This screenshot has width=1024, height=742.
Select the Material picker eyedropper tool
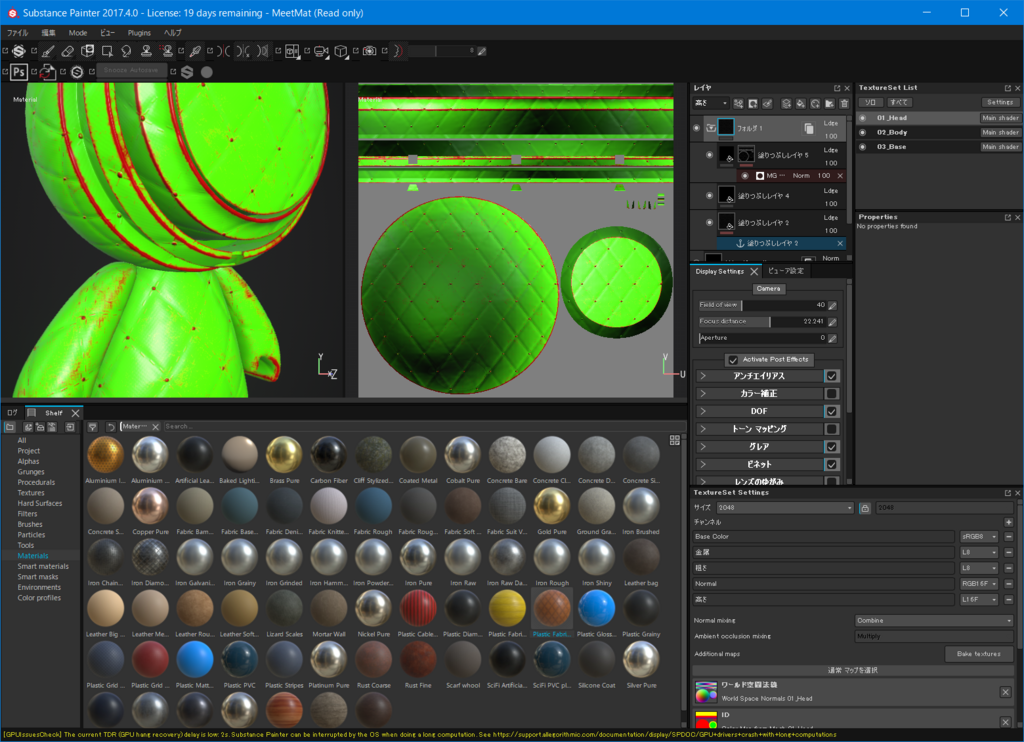[195, 51]
